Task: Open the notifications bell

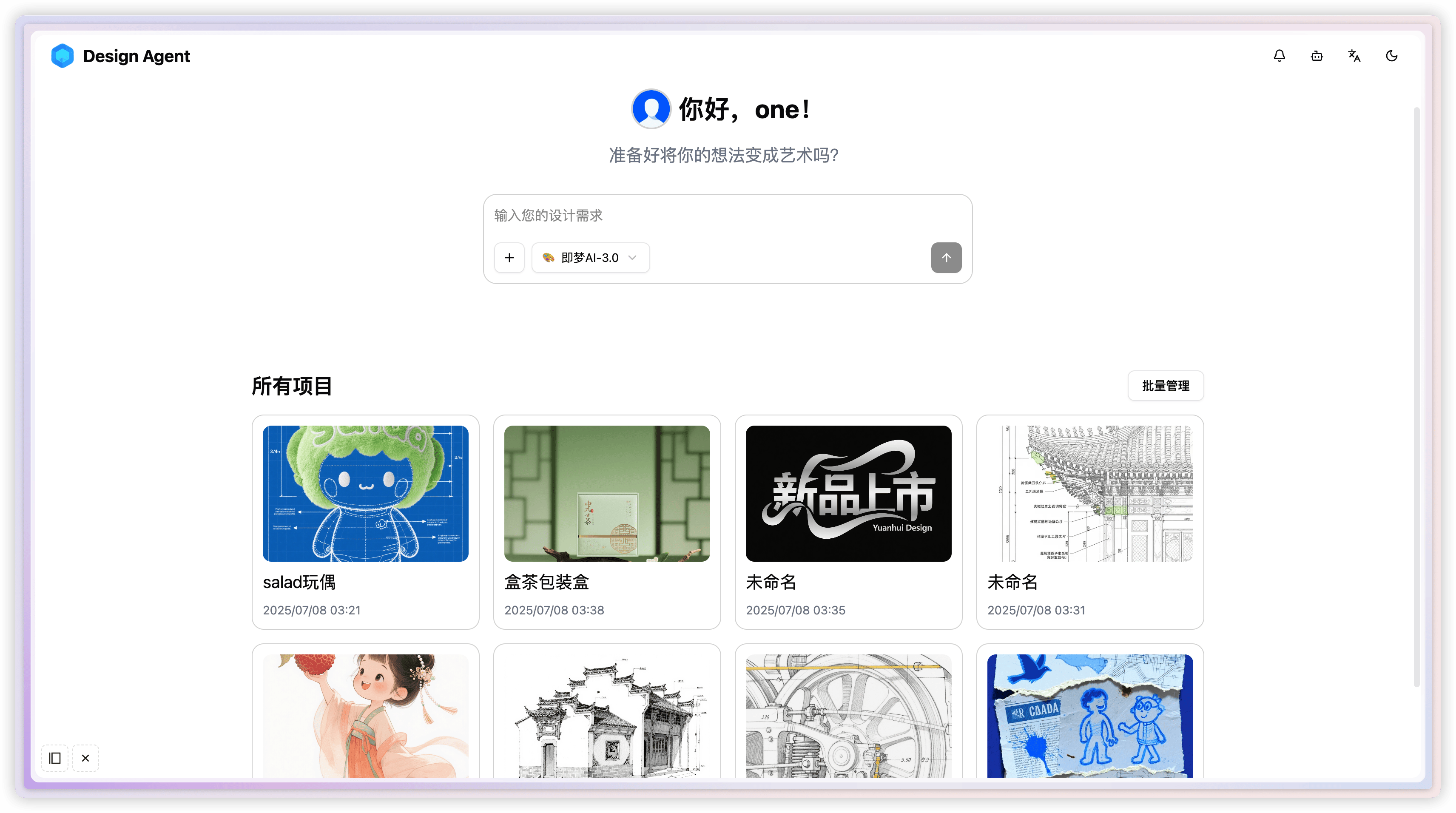Action: (1279, 55)
